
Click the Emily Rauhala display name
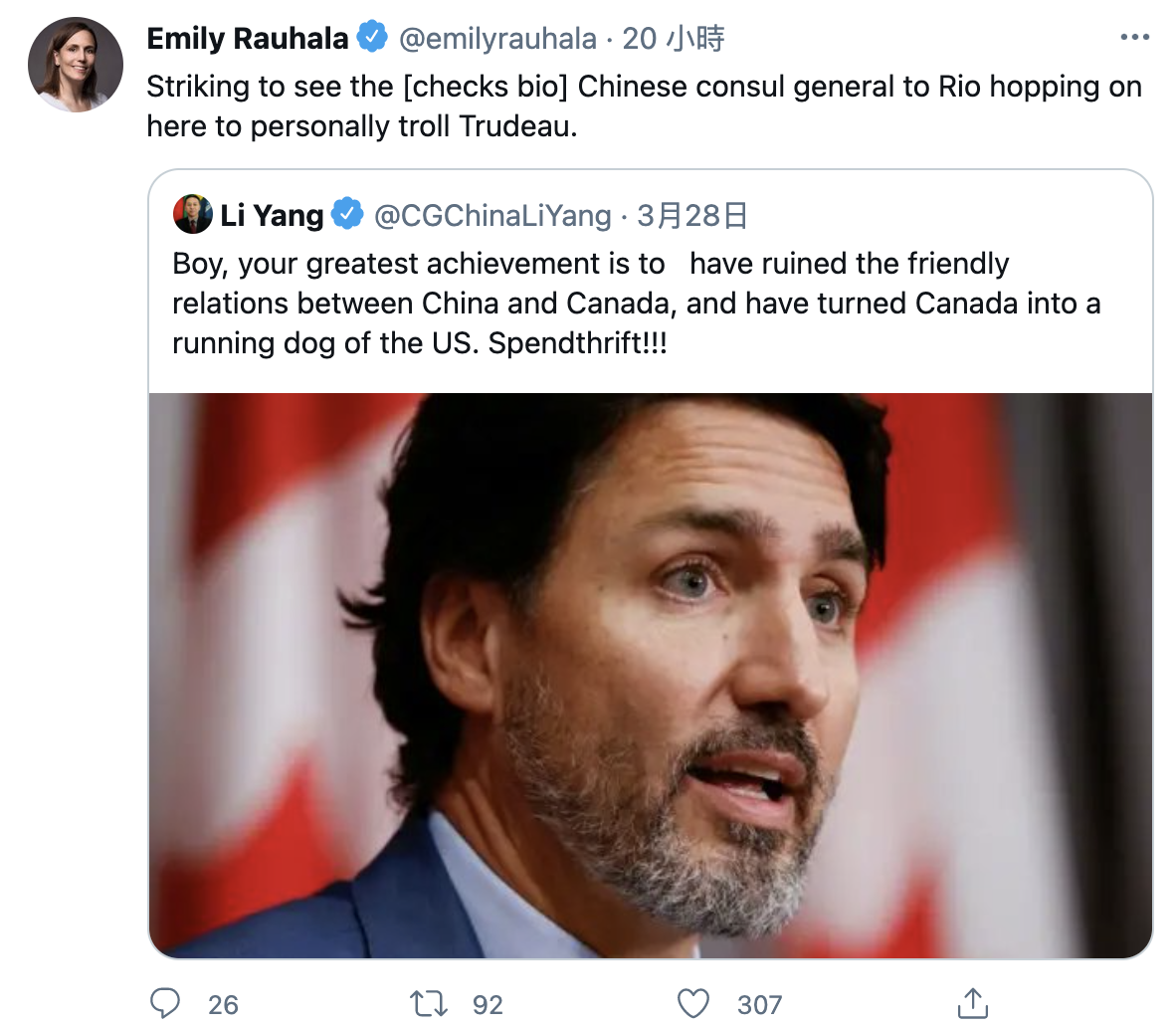coord(247,38)
